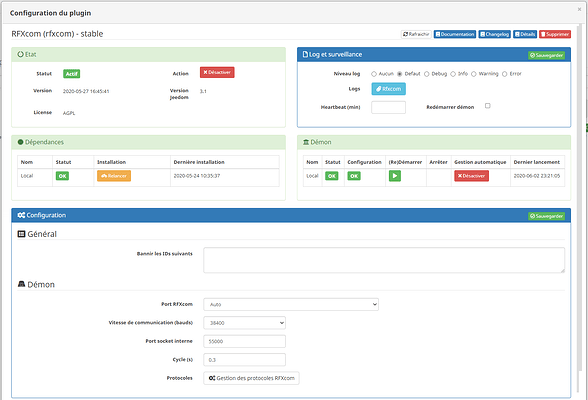The height and width of the screenshot is (400, 588).
Task: Click the Actif status badge
Action: click(x=72, y=74)
